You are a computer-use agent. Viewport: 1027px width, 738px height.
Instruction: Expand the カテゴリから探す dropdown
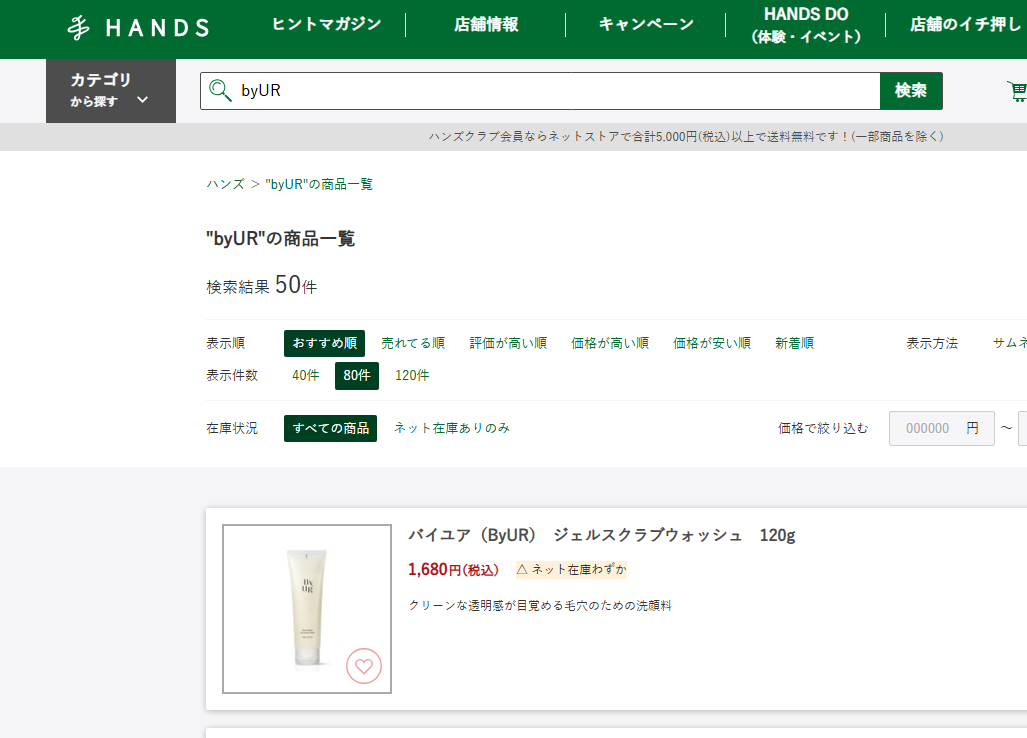111,90
